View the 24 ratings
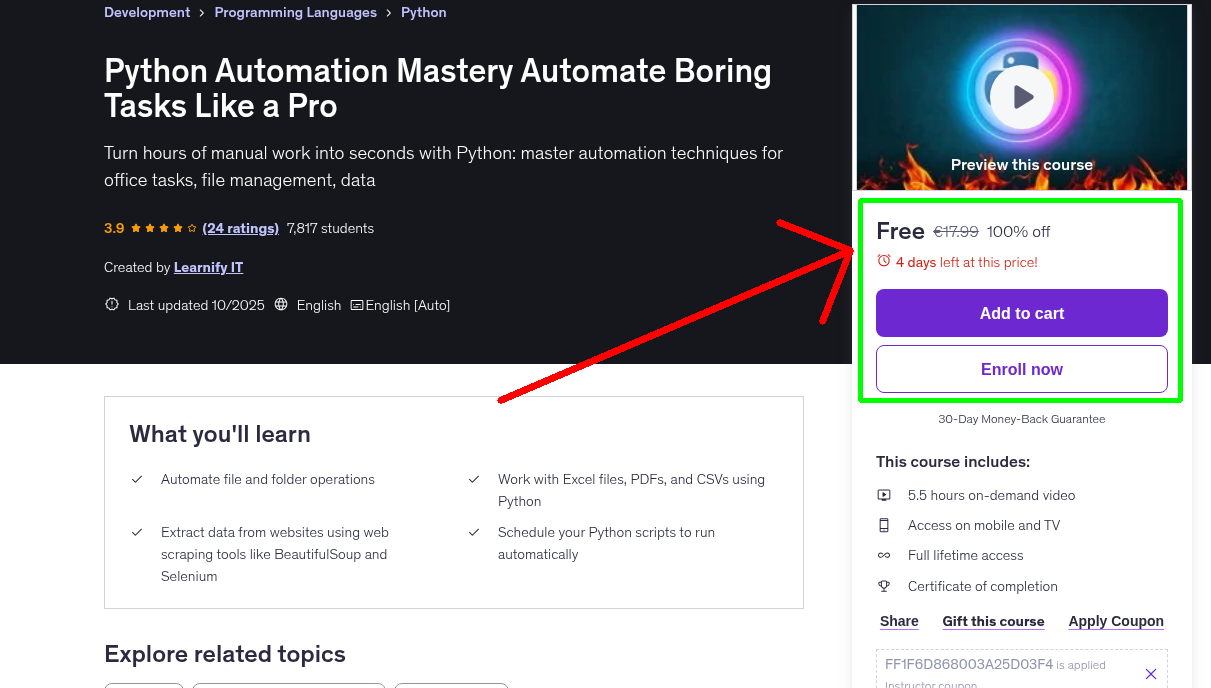 pyautogui.click(x=240, y=228)
